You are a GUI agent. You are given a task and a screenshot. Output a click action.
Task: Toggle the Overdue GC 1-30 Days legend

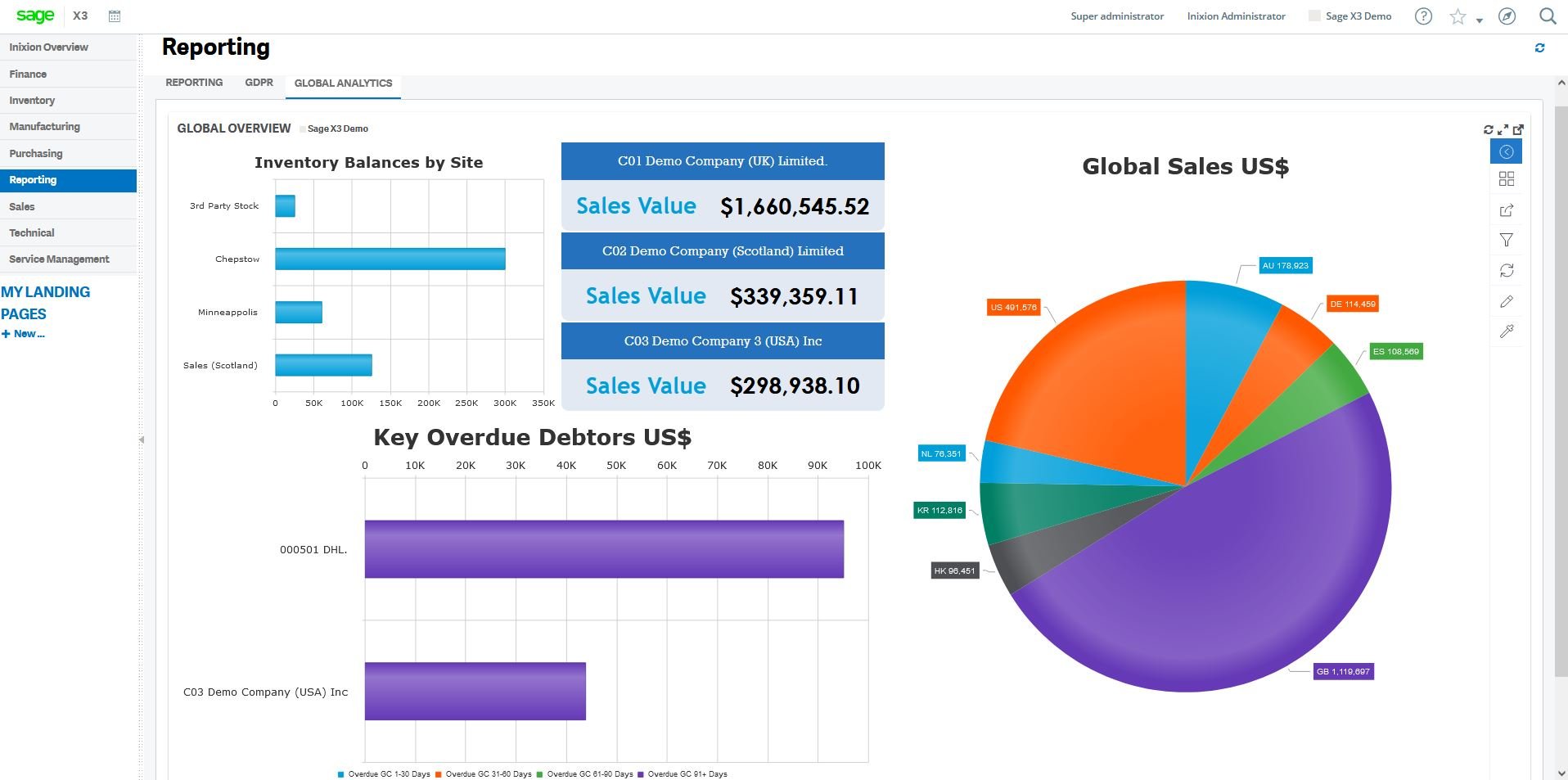[x=384, y=774]
